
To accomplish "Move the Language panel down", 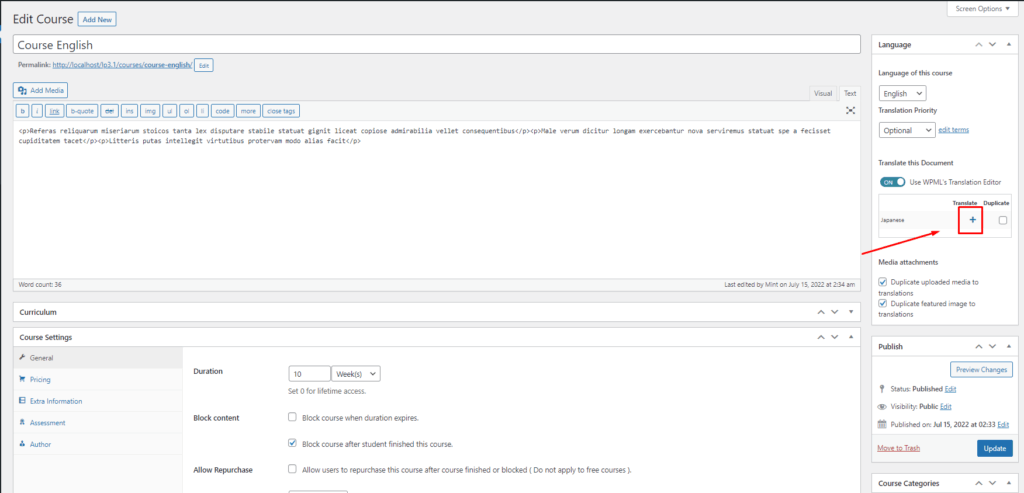I will coord(992,44).
